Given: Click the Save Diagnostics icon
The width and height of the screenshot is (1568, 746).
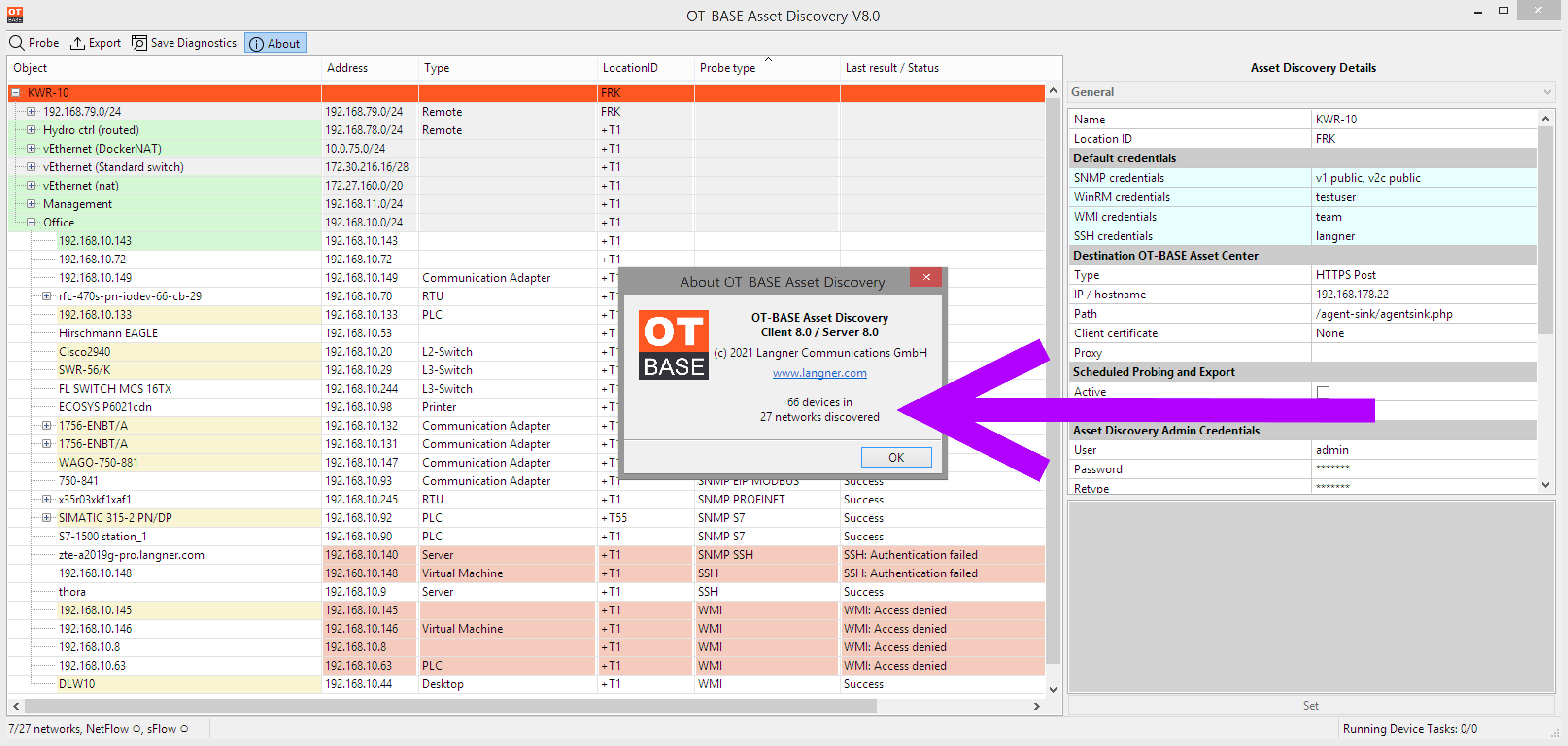Looking at the screenshot, I should [139, 43].
